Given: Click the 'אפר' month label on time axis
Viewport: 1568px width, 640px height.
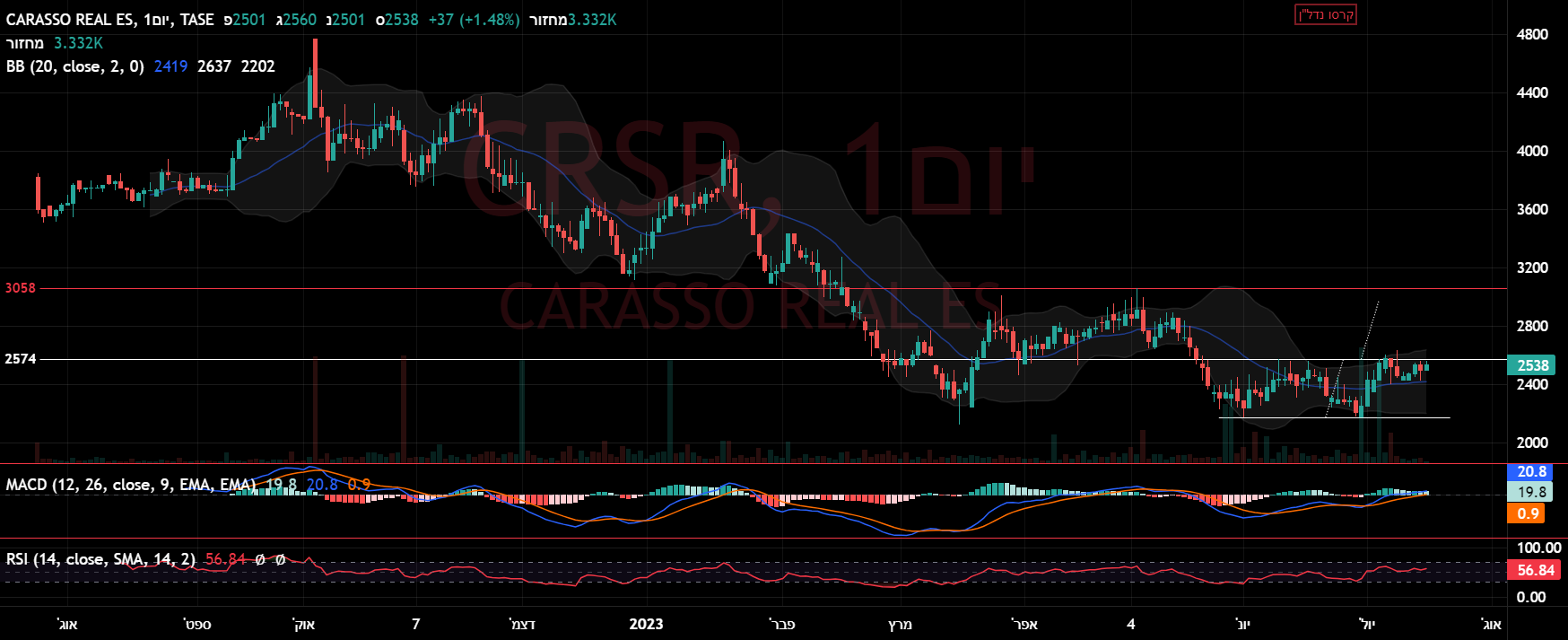Looking at the screenshot, I should pos(1024,624).
